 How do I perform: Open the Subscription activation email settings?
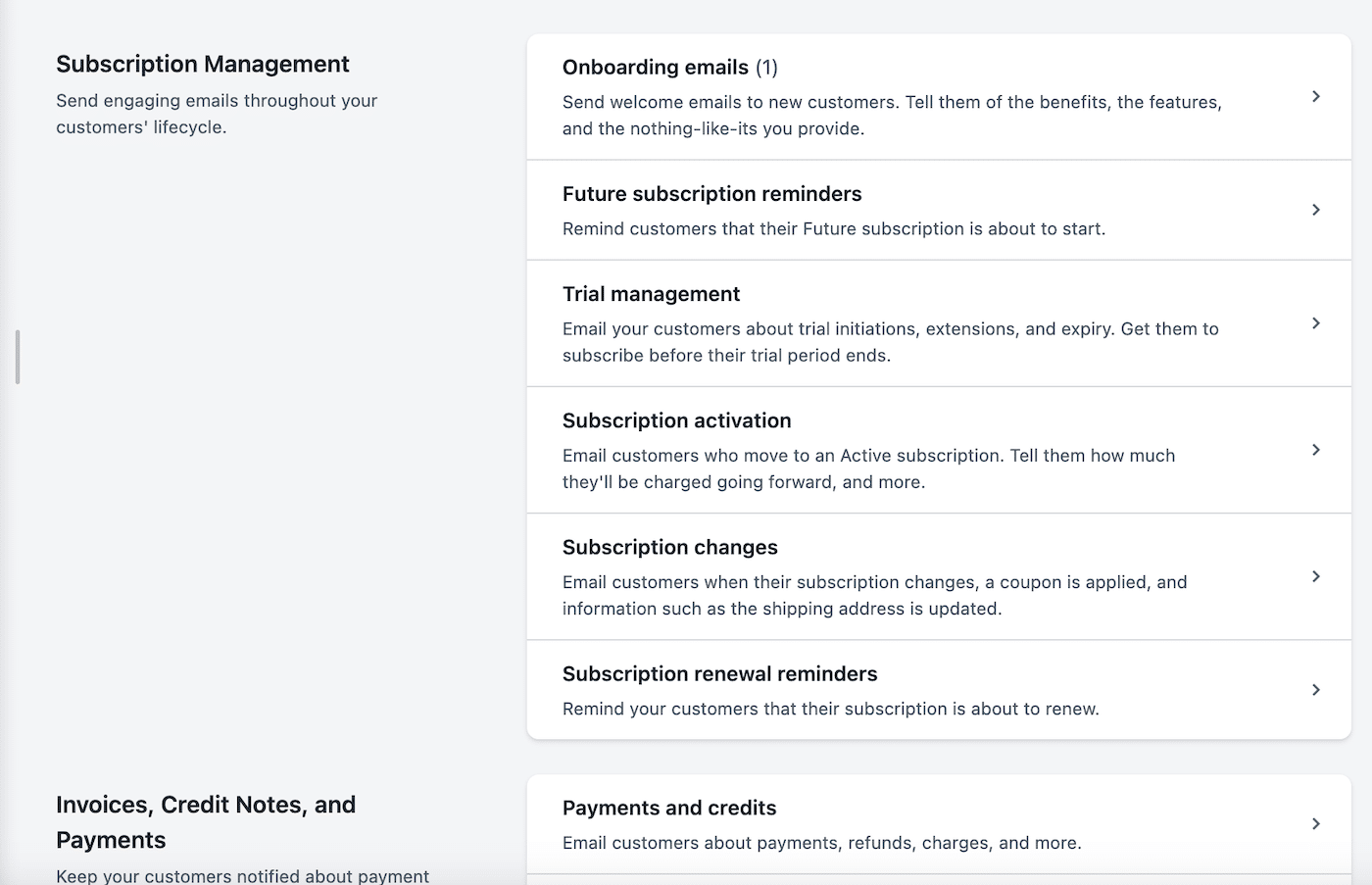click(676, 419)
